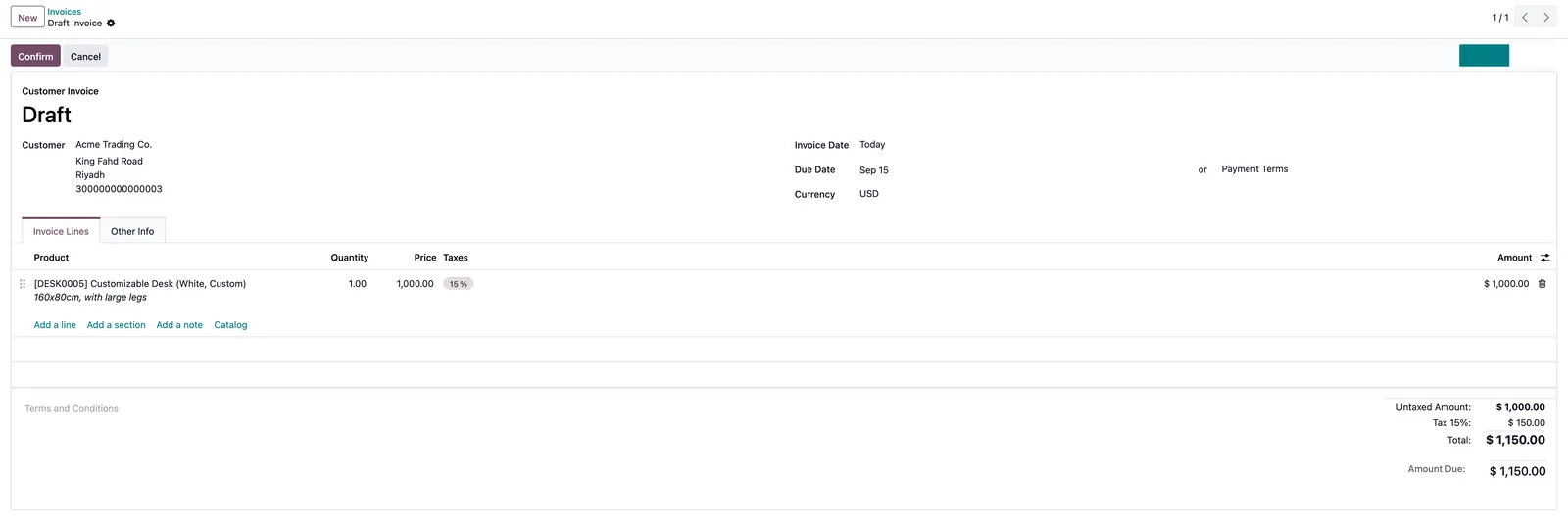Image resolution: width=1568 pixels, height=521 pixels.
Task: Click the Price column header
Action: [425, 258]
